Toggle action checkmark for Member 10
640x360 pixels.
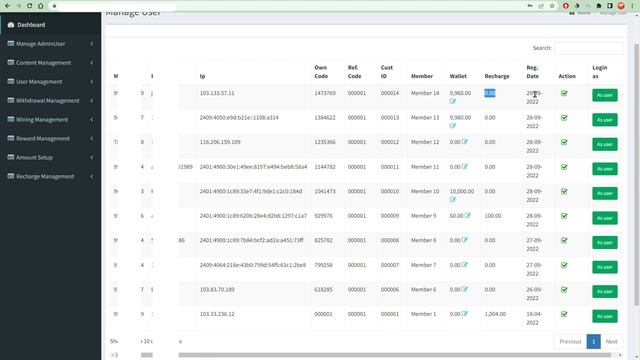[x=564, y=191]
